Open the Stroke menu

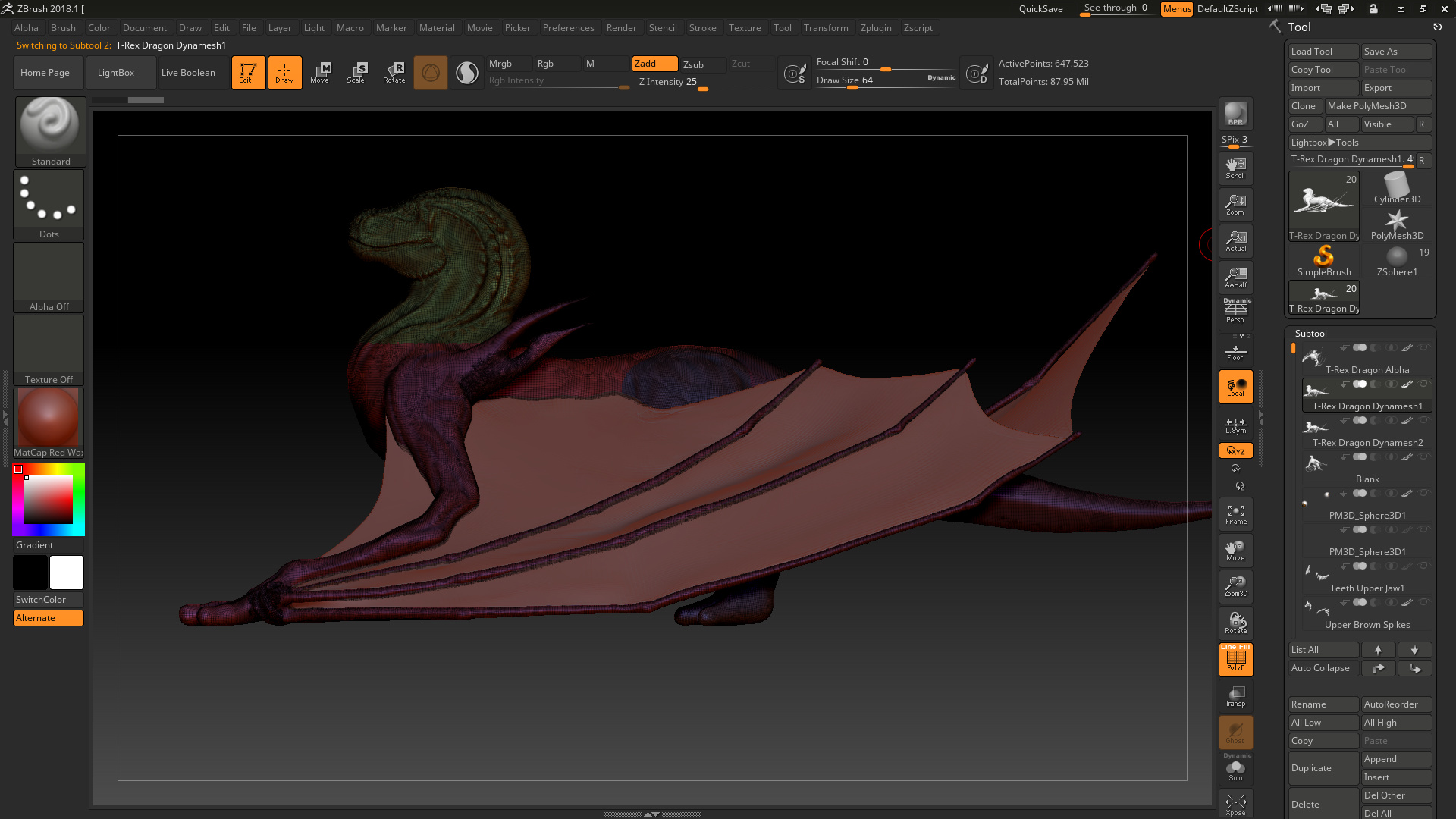click(702, 28)
